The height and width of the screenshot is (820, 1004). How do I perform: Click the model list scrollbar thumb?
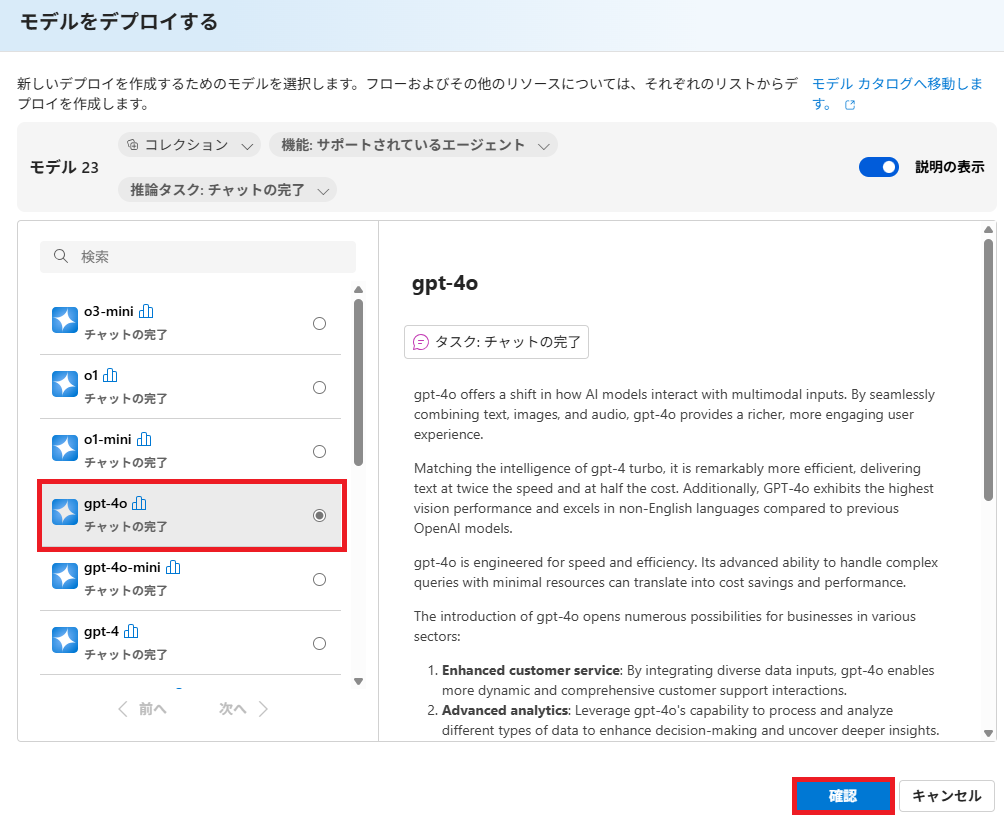point(359,382)
